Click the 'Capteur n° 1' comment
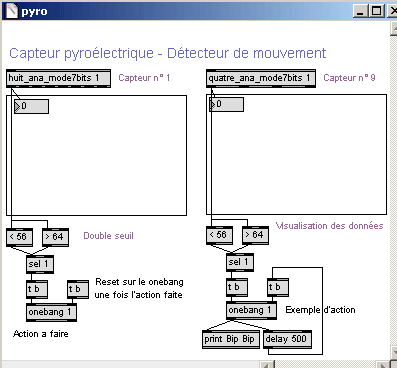 pyautogui.click(x=144, y=78)
